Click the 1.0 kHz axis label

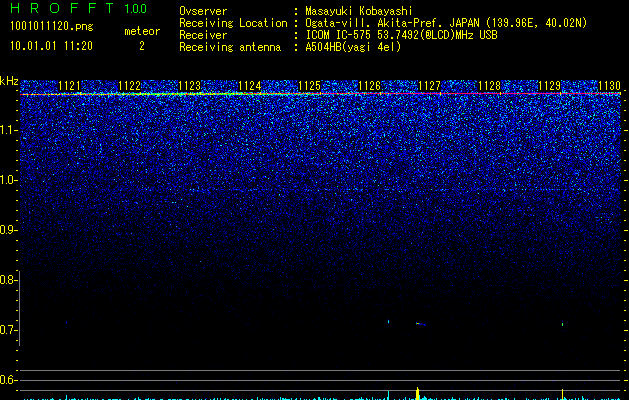pos(9,180)
